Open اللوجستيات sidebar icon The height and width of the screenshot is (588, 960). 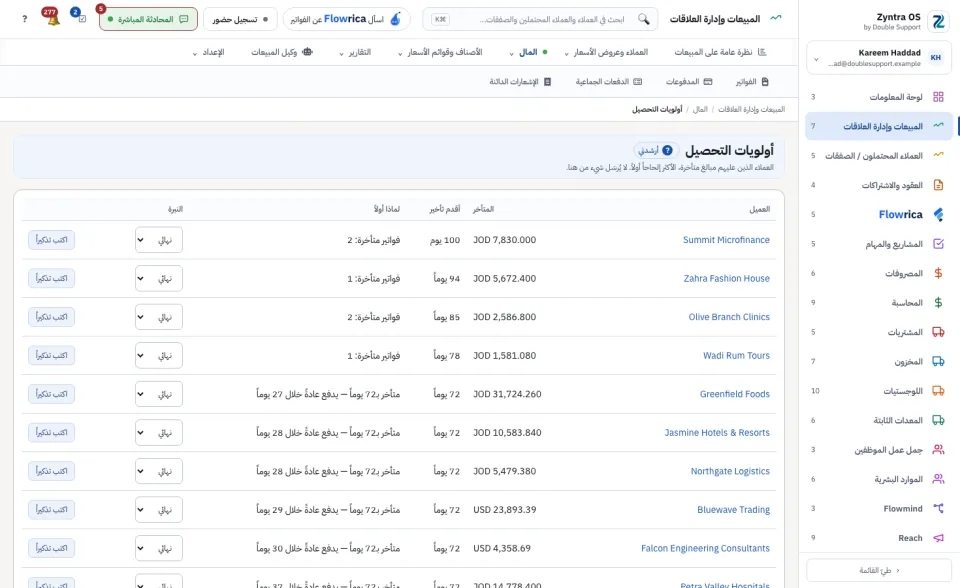(x=938, y=391)
